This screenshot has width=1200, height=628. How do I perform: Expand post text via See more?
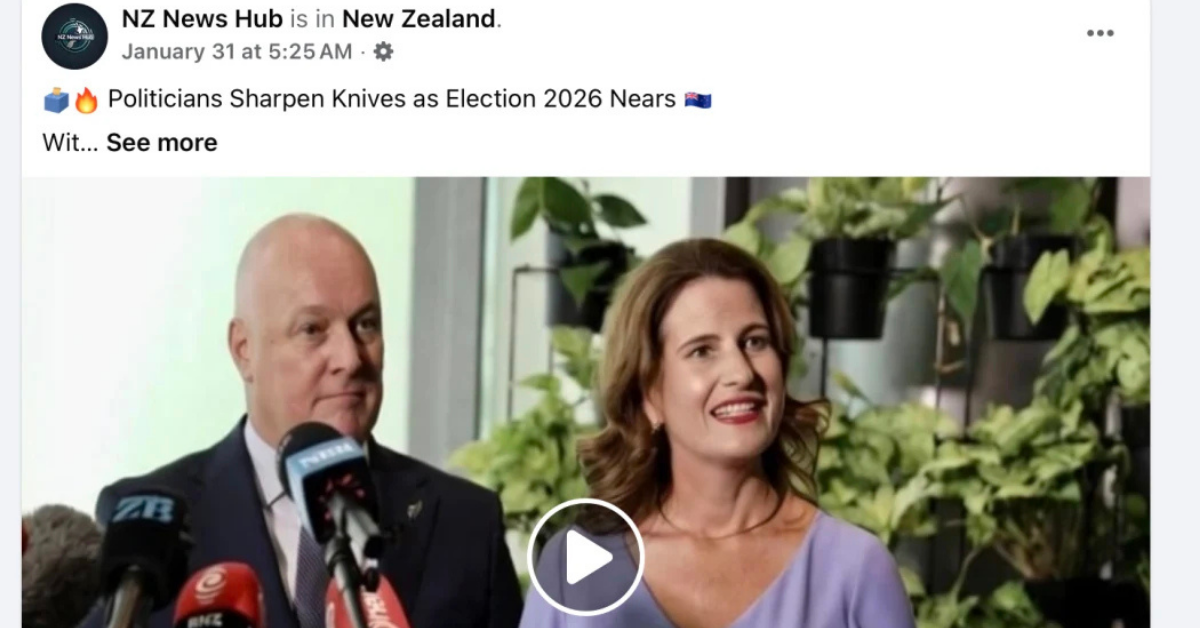click(x=162, y=143)
